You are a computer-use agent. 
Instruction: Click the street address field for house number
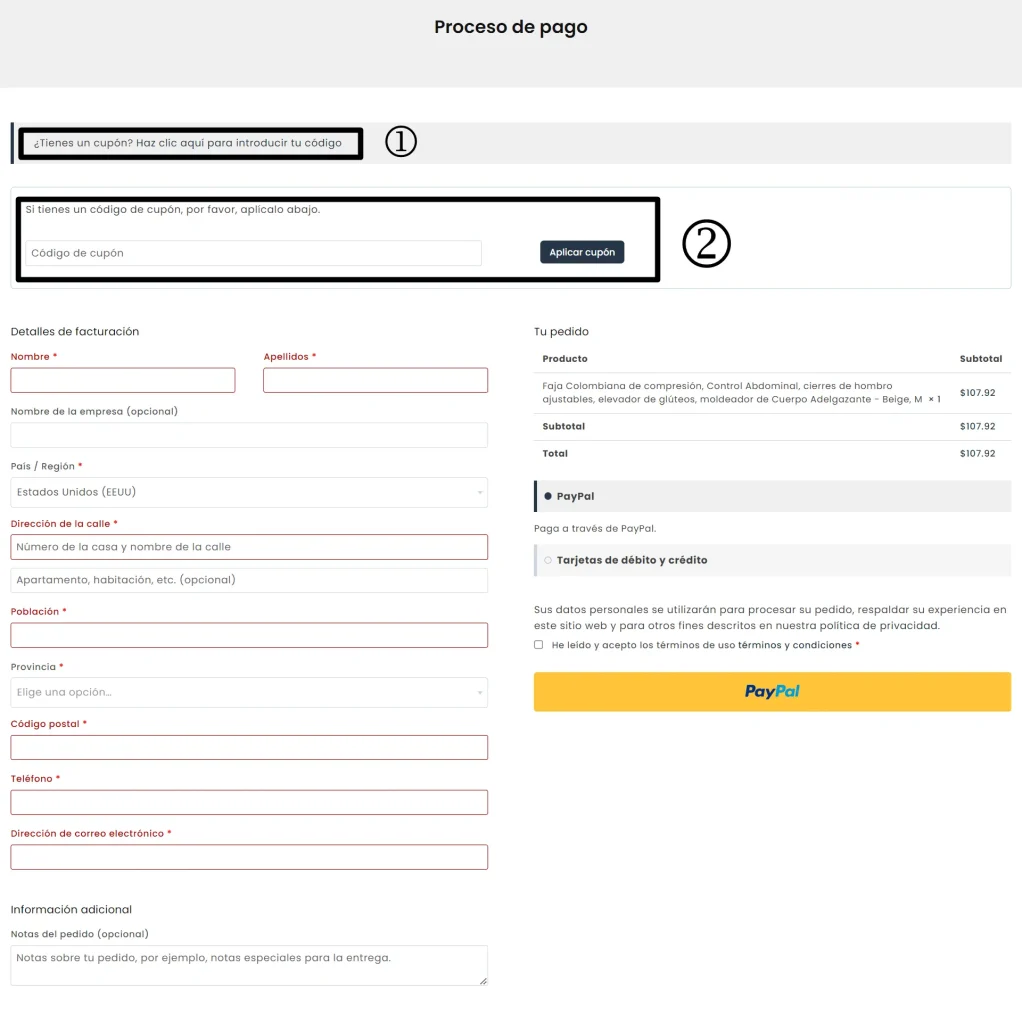pyautogui.click(x=249, y=547)
